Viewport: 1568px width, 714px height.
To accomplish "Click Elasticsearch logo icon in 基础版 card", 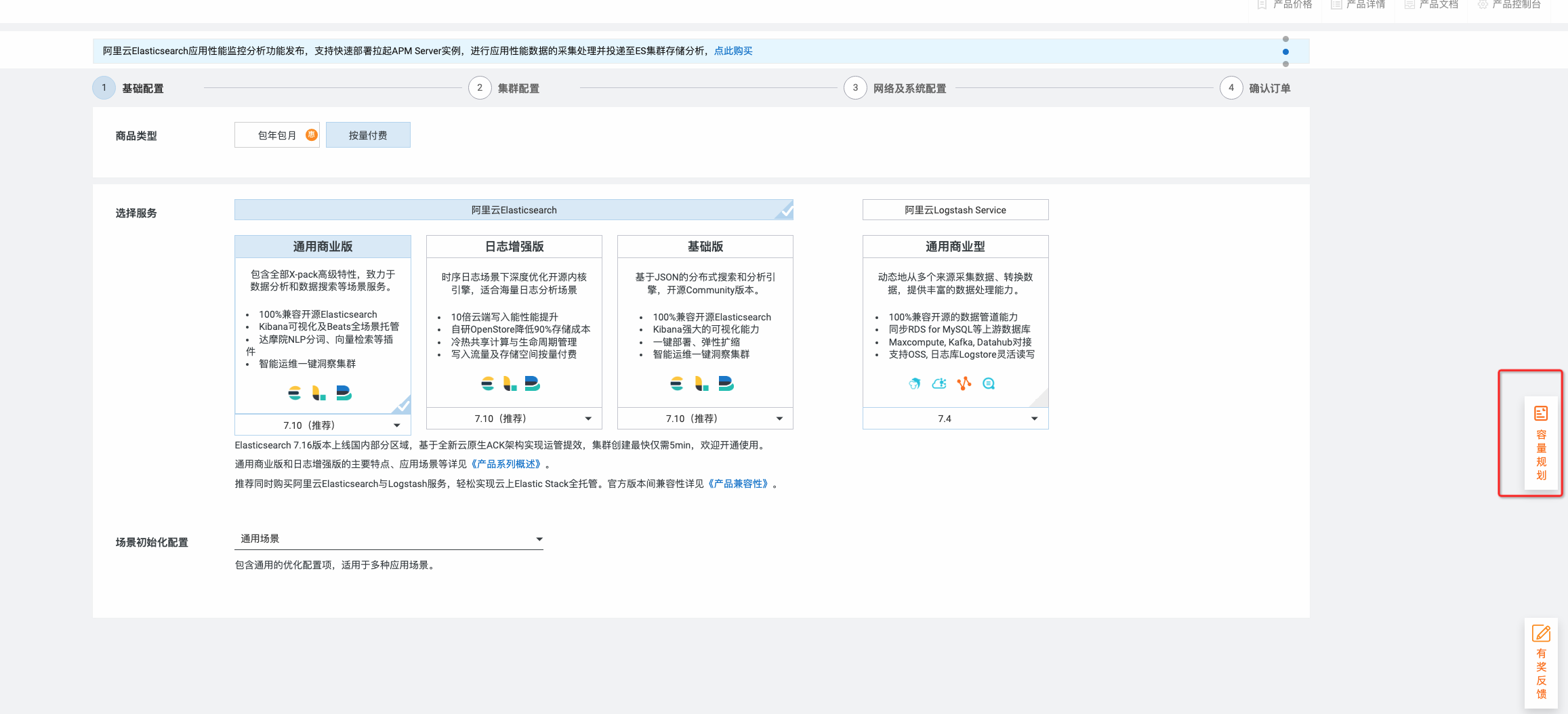I will 676,384.
